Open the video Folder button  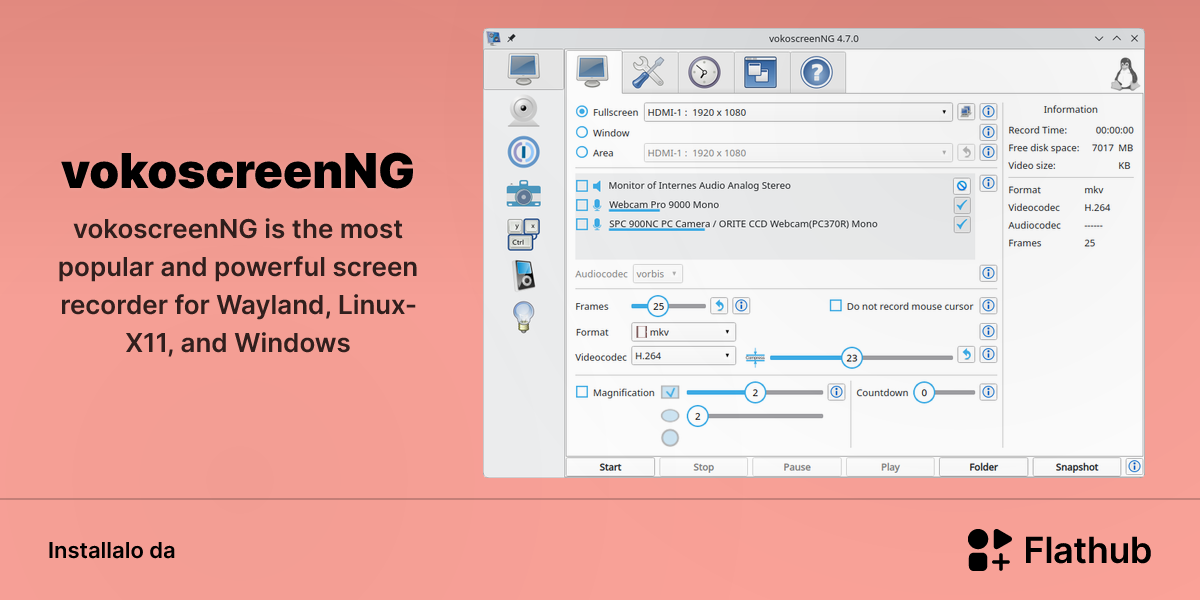[x=983, y=467]
